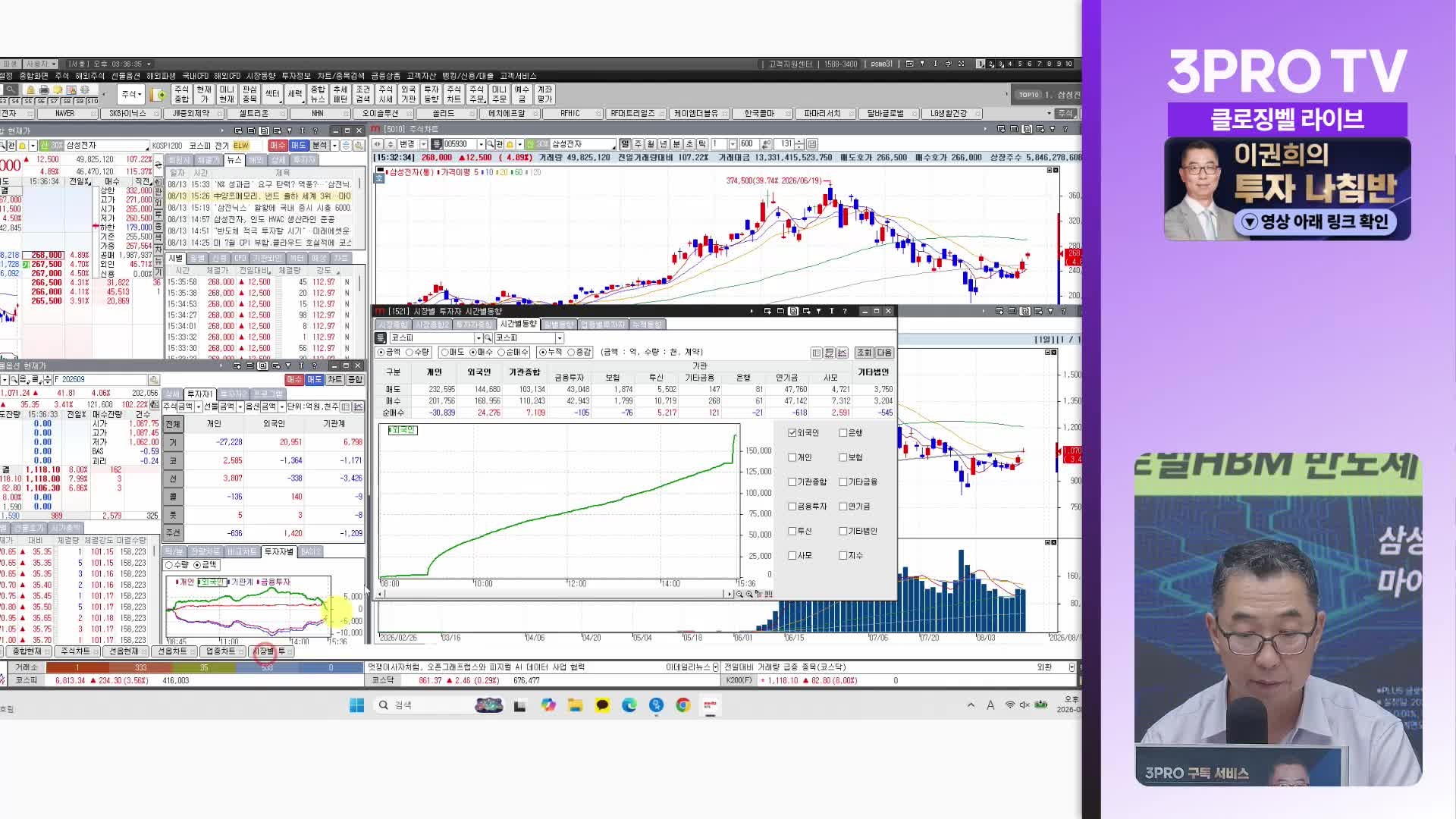The height and width of the screenshot is (819, 1456).
Task: Open the 변경 dropdown in chart window
Action: [x=423, y=144]
